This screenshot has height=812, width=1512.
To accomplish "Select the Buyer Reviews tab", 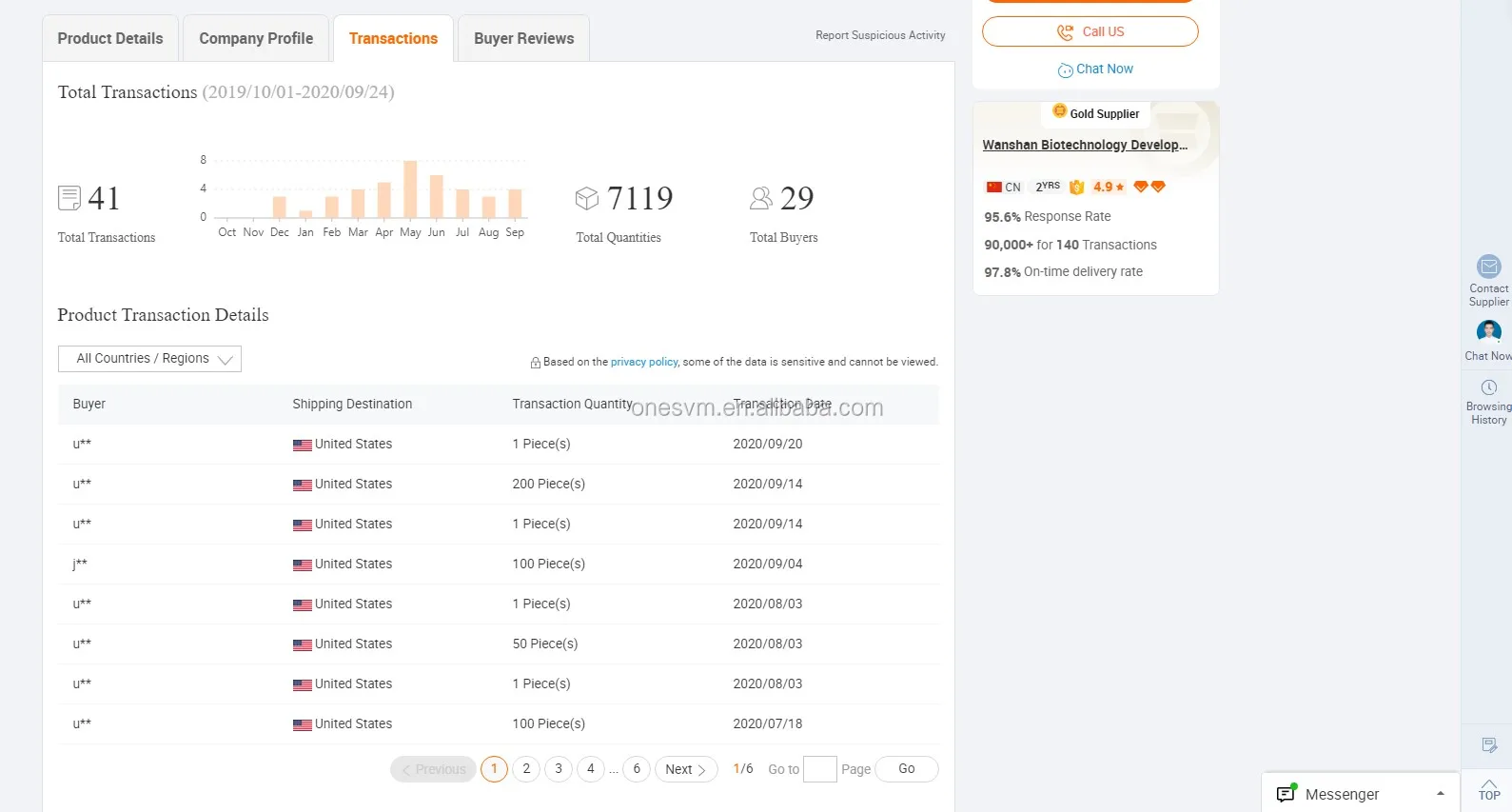I will pyautogui.click(x=523, y=39).
